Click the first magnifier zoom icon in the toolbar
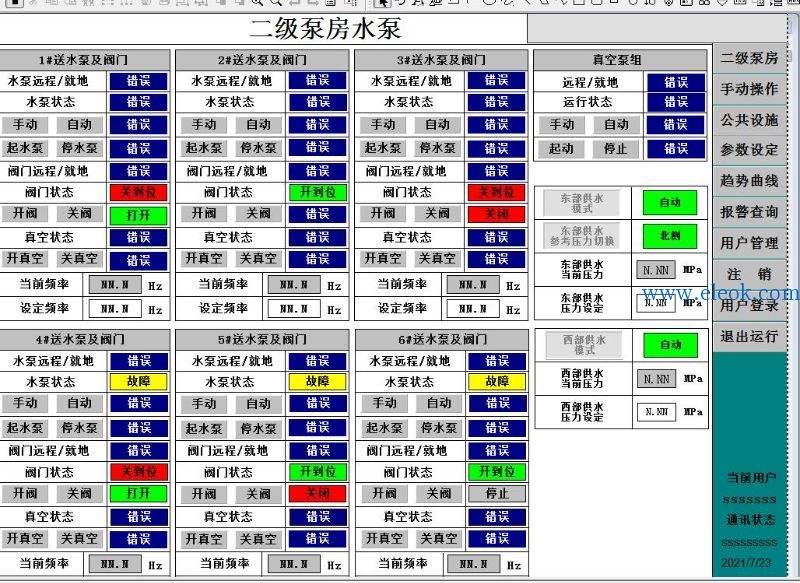The width and height of the screenshot is (800, 583). click(256, 3)
